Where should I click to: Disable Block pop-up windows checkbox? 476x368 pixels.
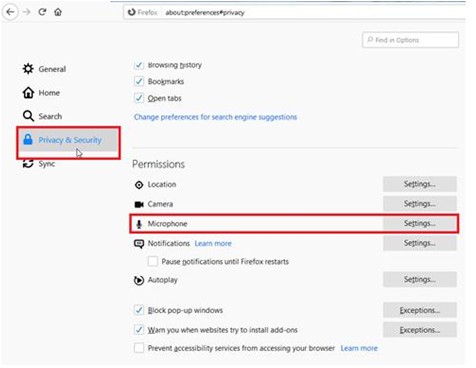point(139,310)
